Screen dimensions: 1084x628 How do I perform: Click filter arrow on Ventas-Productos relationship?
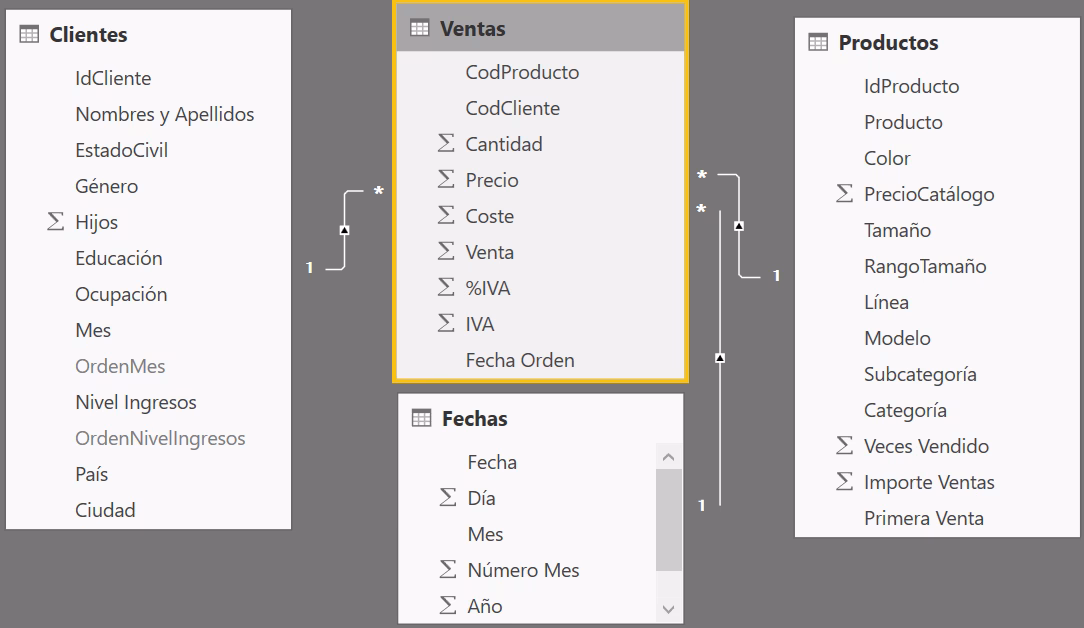pyautogui.click(x=739, y=225)
